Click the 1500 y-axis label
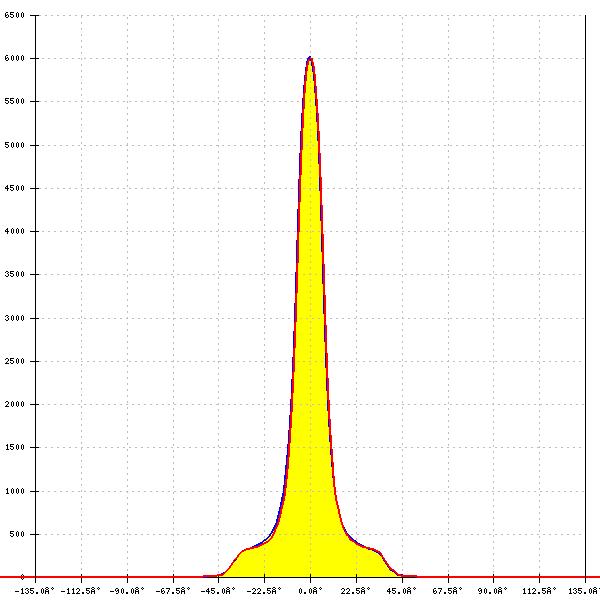The image size is (600, 600). 15,447
